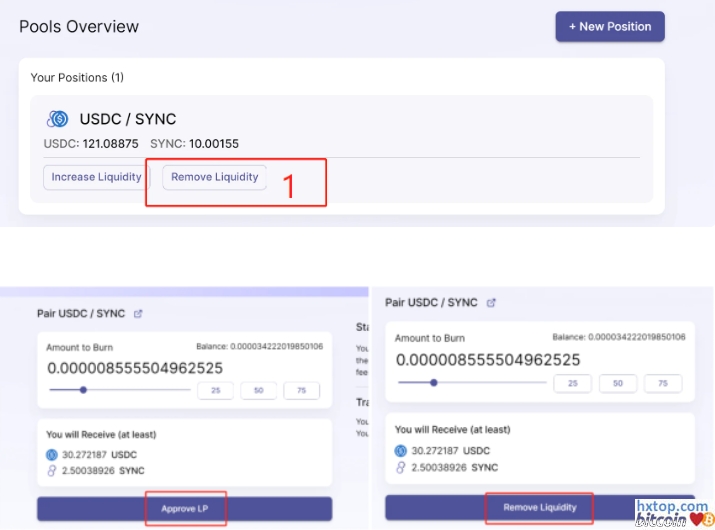Confirm with the wide Remove Liquidity button
The height and width of the screenshot is (530, 715).
[x=540, y=507]
